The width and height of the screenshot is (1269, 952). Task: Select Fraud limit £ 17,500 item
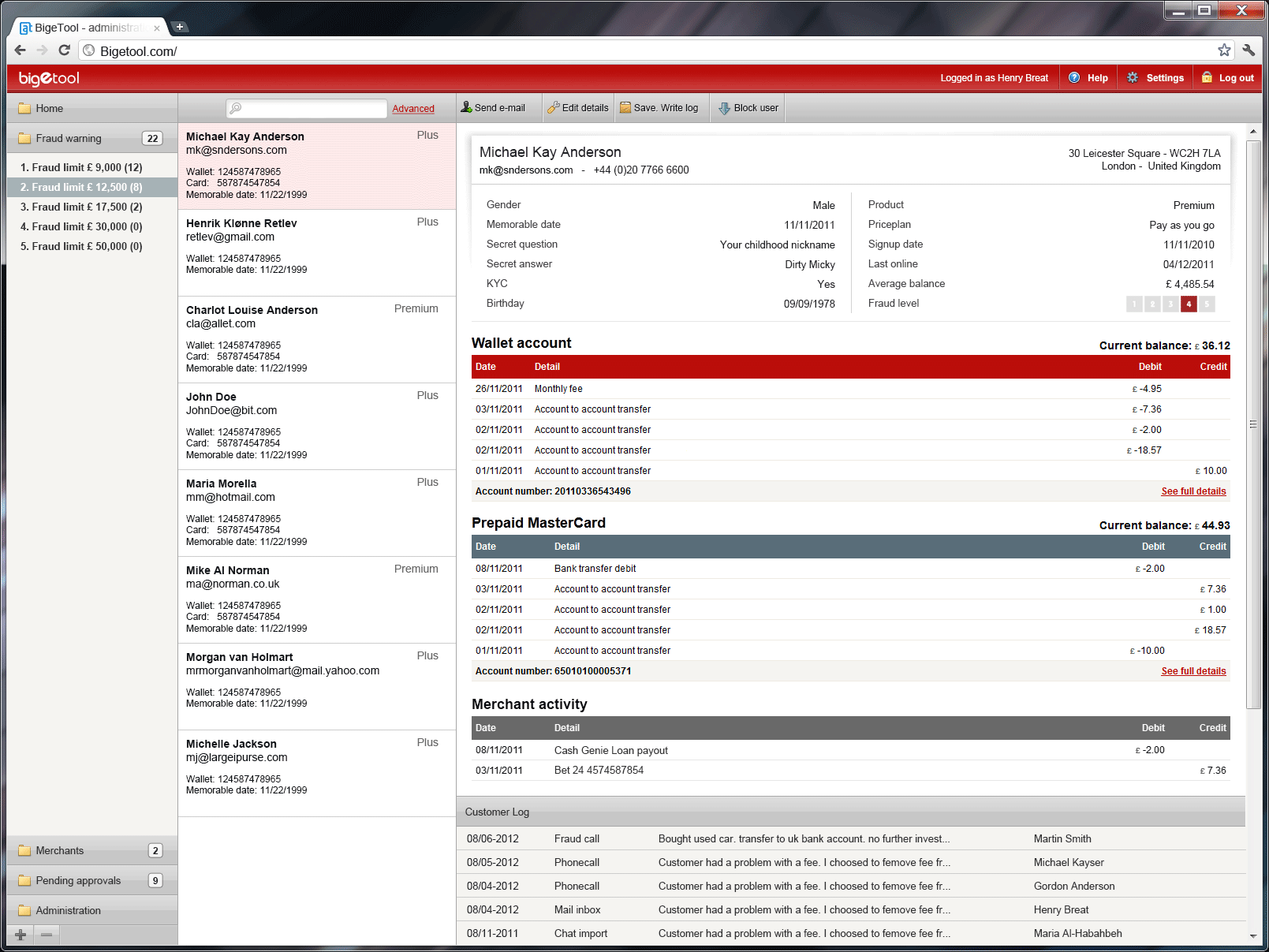(x=81, y=207)
